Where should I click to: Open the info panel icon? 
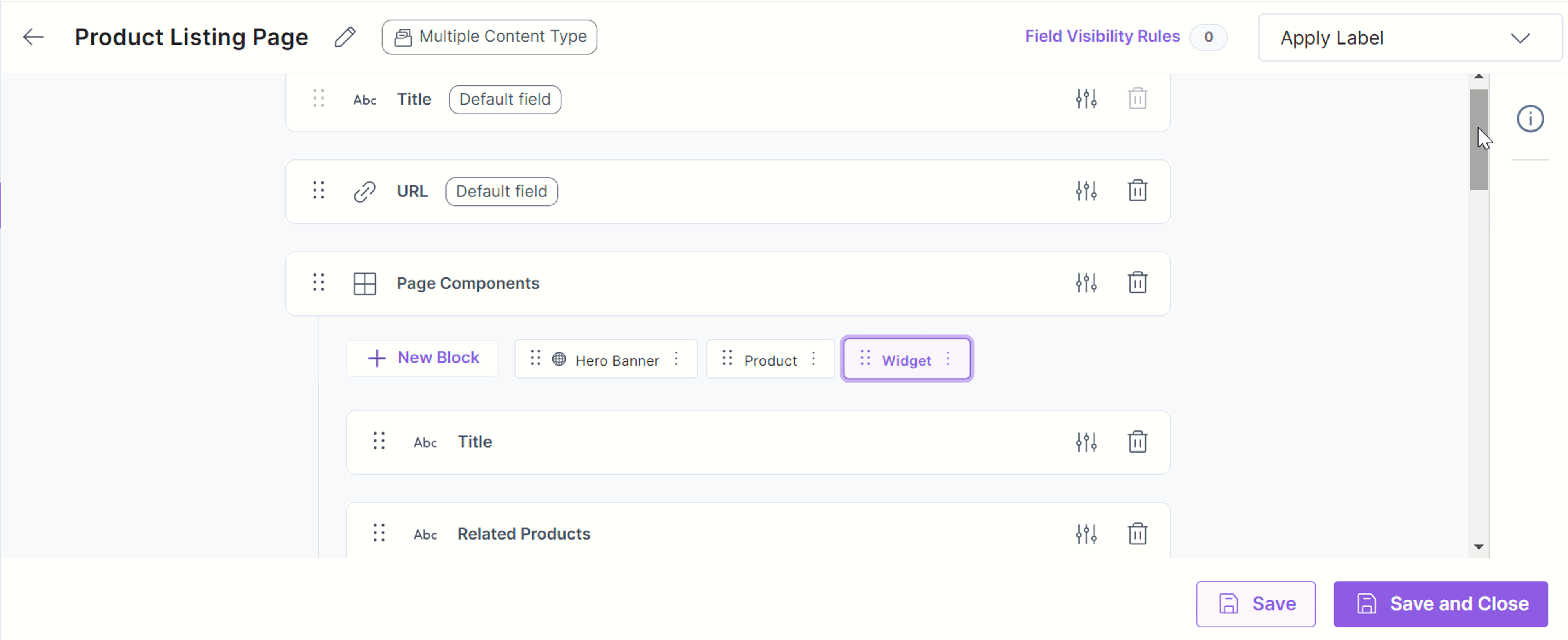1530,119
